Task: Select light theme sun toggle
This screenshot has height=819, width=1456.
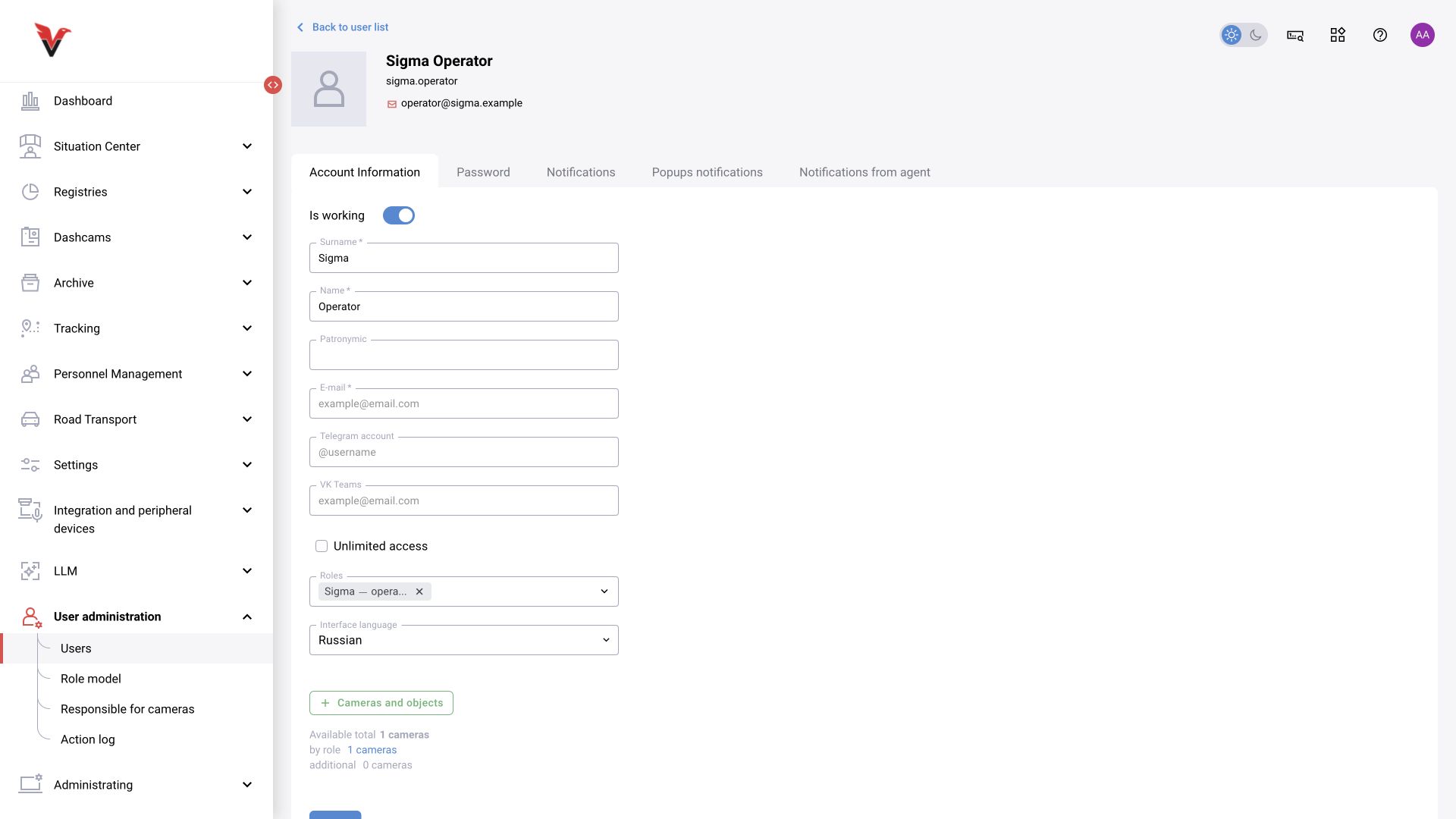Action: (x=1232, y=35)
